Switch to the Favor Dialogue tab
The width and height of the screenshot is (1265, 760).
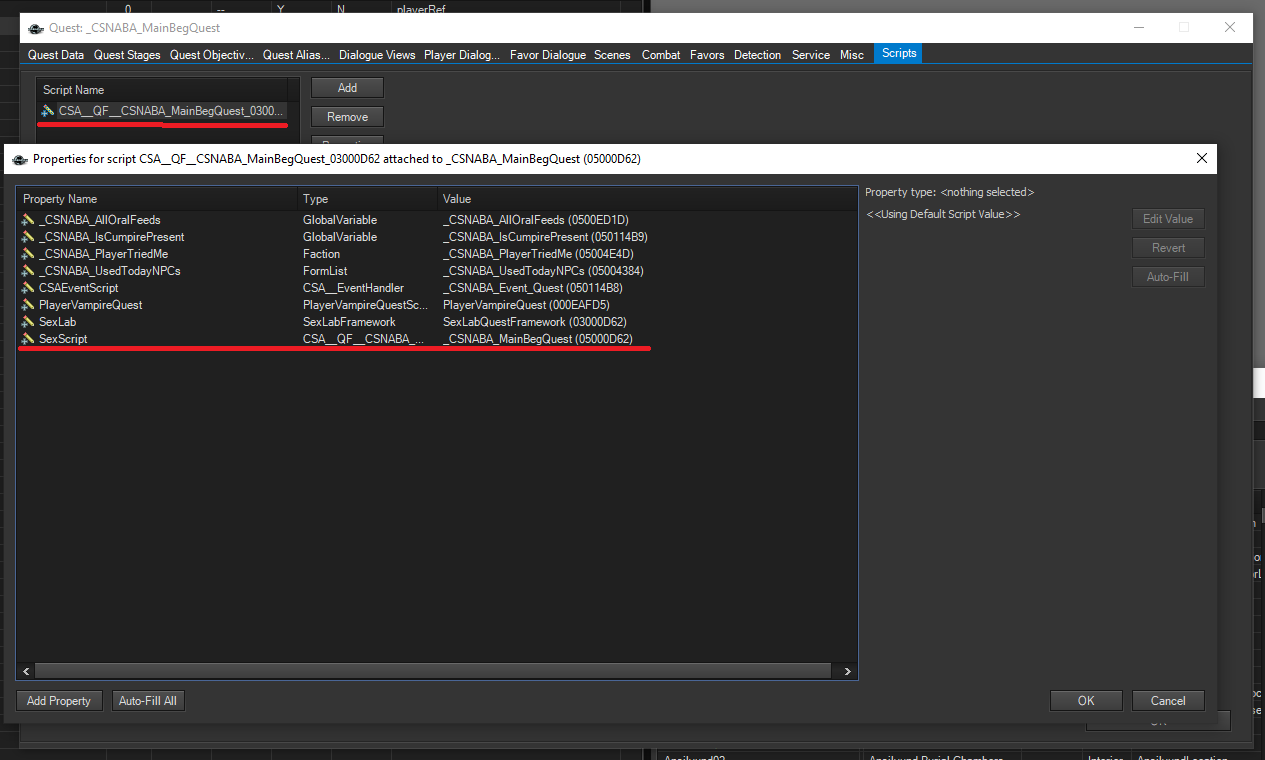point(548,55)
